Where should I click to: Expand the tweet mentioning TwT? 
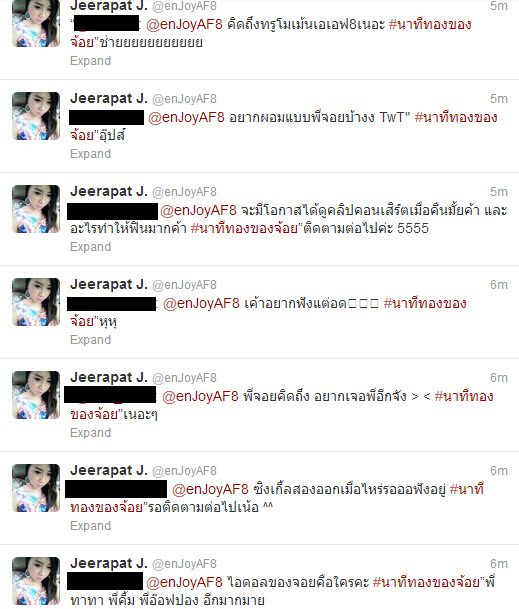(91, 154)
